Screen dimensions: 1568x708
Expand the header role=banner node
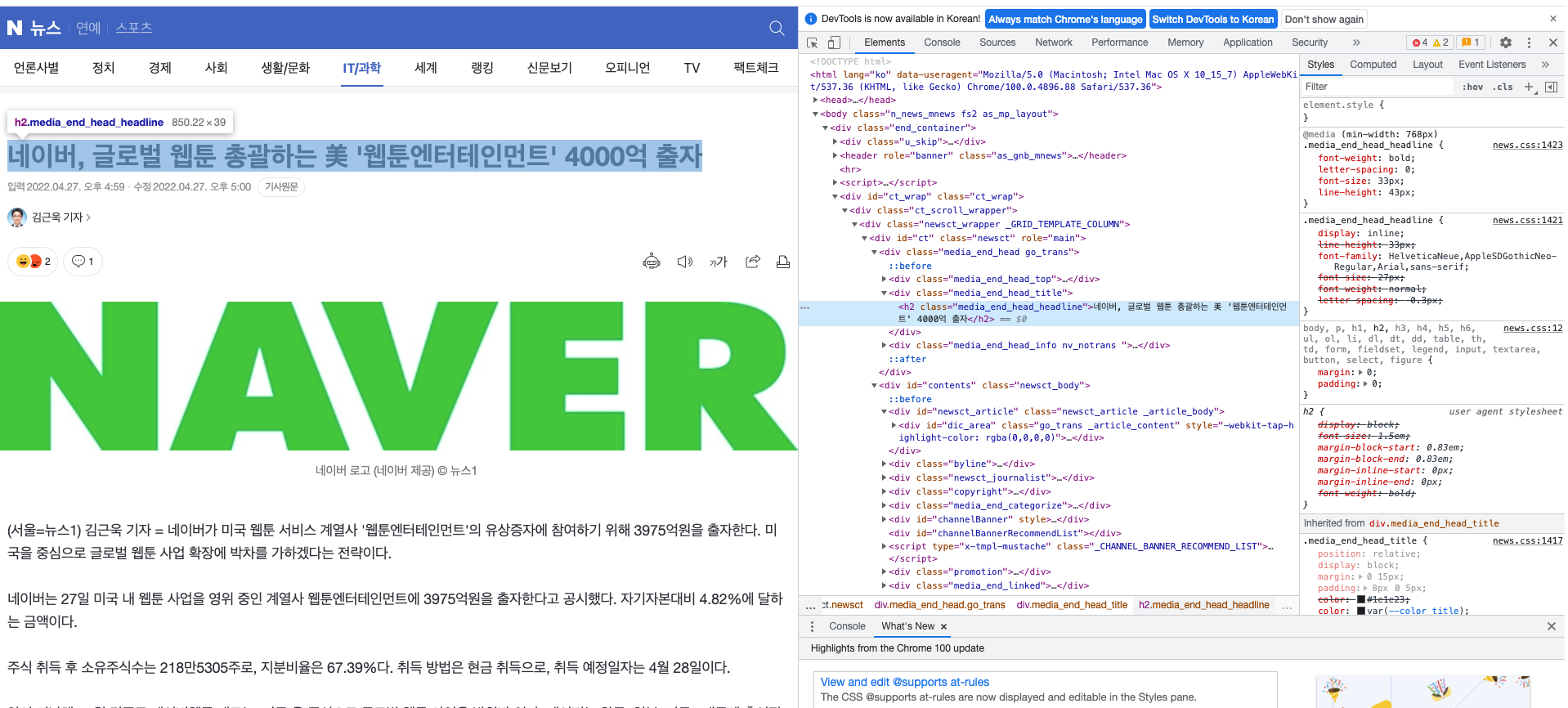835,155
